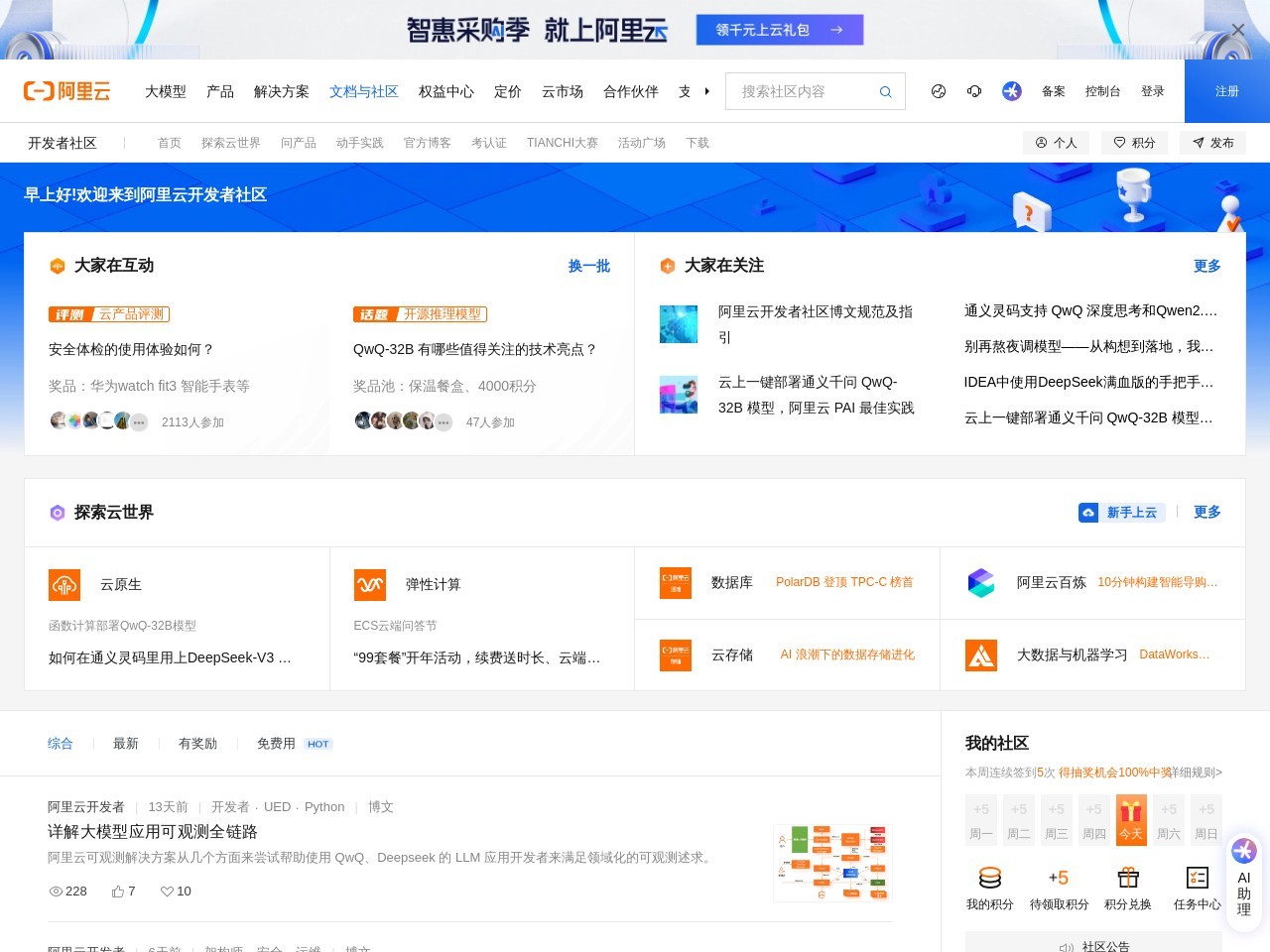Open the 阿里云百炼 Bailian icon
The image size is (1270, 952).
pyautogui.click(x=980, y=583)
